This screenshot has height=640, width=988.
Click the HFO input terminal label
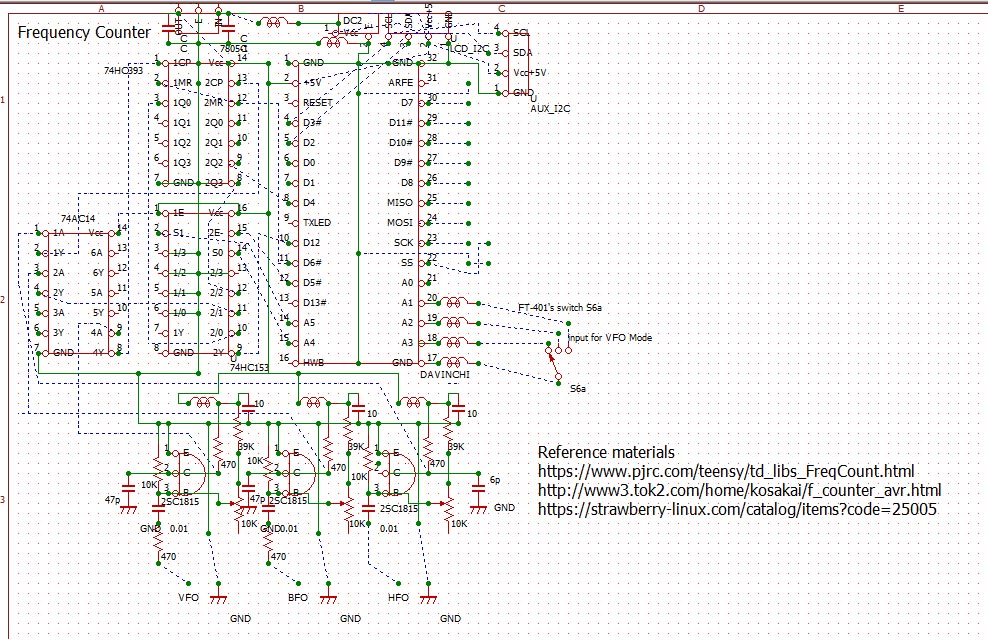click(x=398, y=597)
